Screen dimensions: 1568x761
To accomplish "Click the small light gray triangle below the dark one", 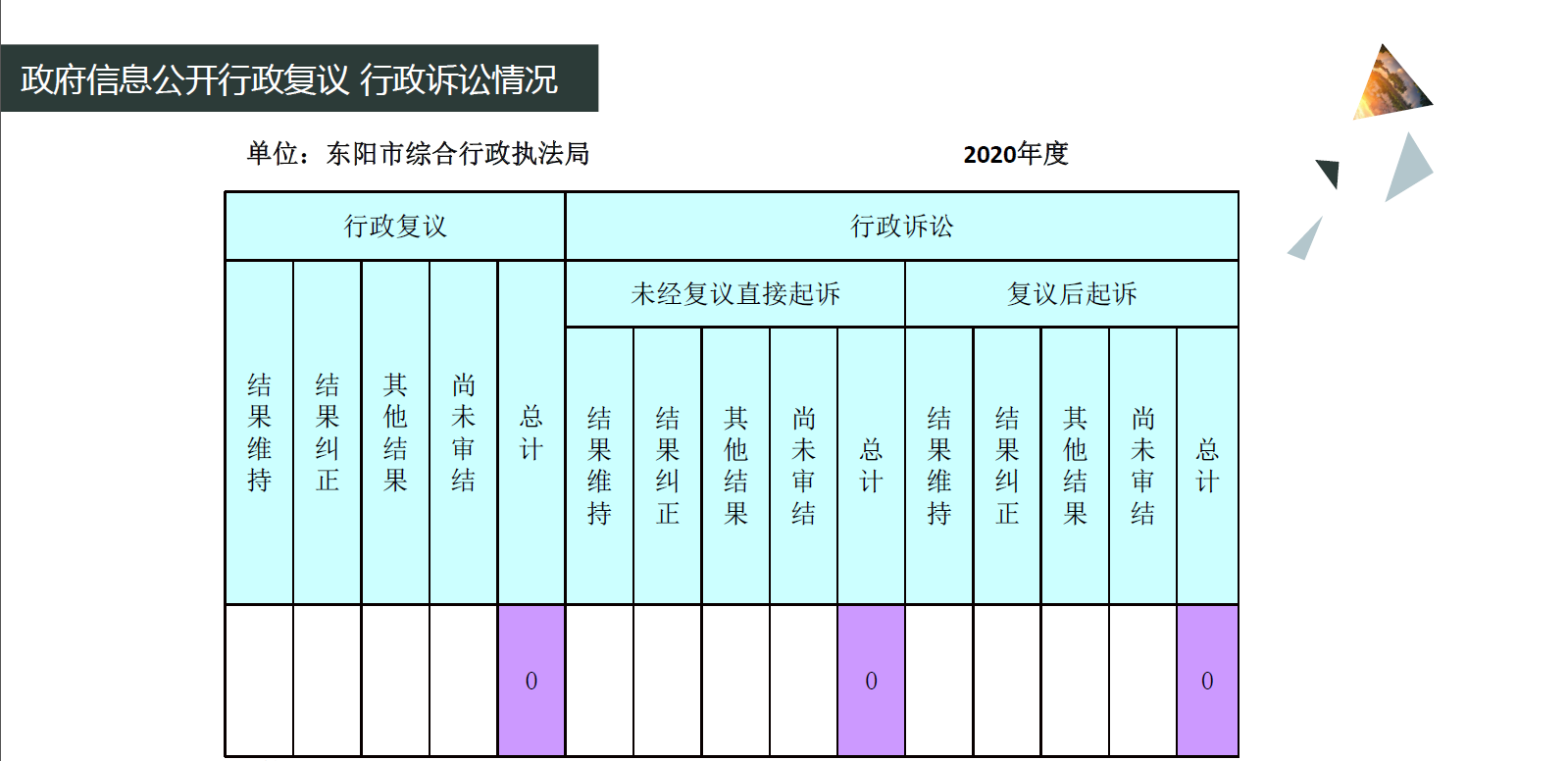I will click(1307, 241).
